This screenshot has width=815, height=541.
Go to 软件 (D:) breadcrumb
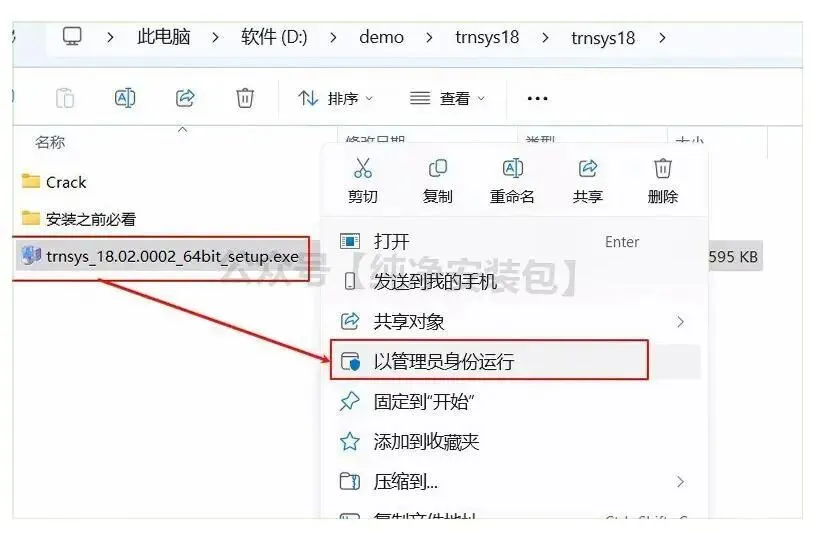click(x=274, y=37)
